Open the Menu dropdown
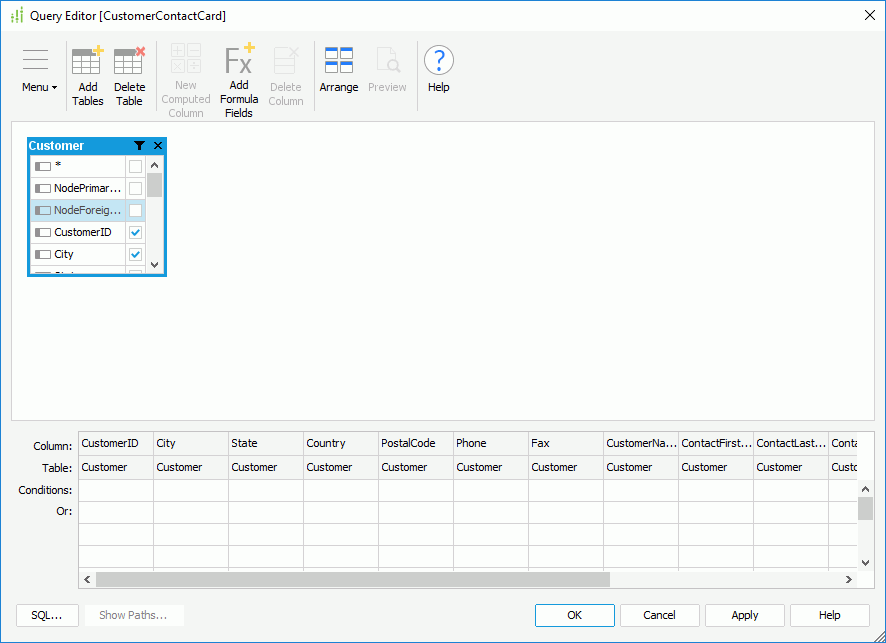Image resolution: width=886 pixels, height=643 pixels. point(36,70)
